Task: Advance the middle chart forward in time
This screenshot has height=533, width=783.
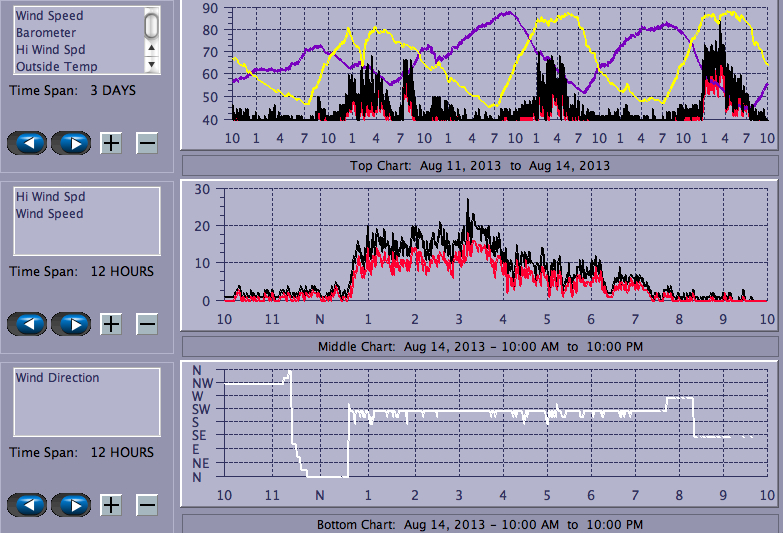Action: [71, 324]
